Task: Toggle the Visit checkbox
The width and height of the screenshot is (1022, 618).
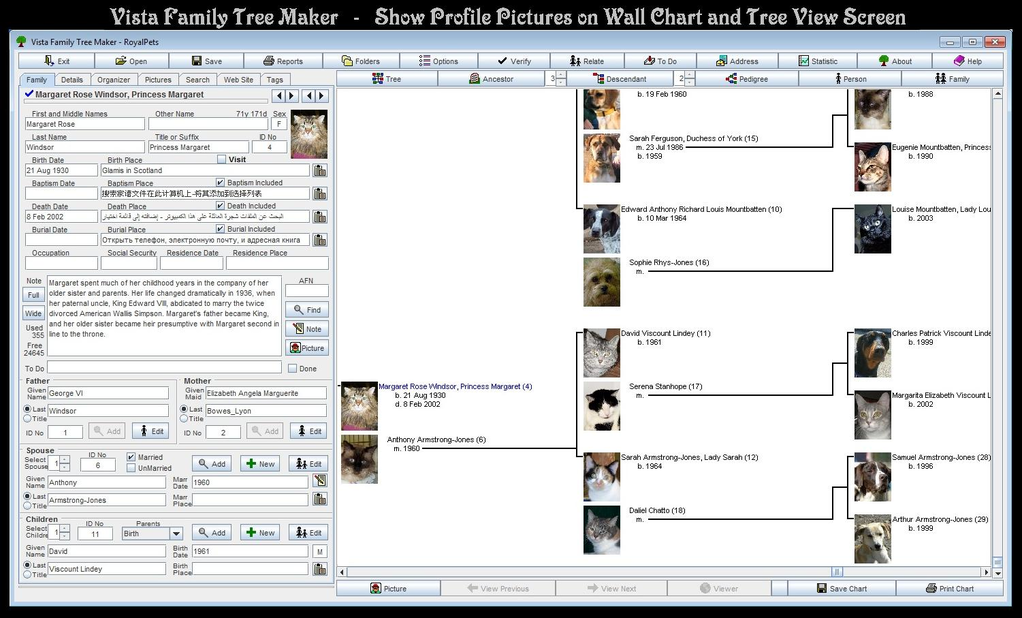Action: (222, 159)
